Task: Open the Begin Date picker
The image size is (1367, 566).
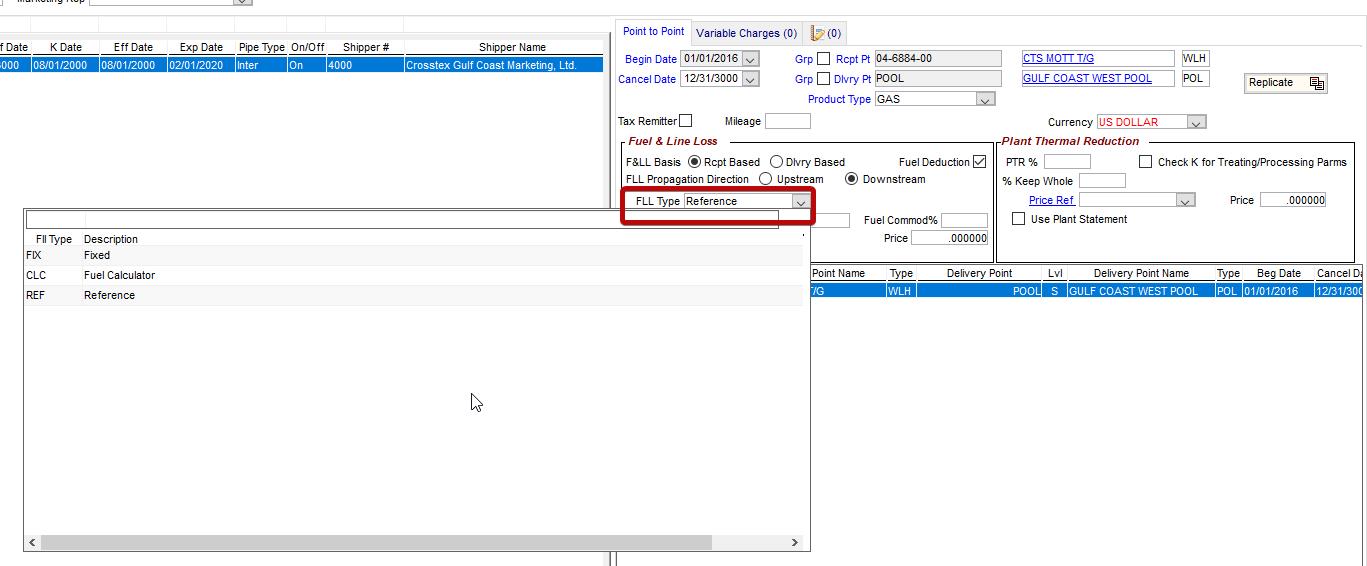Action: click(x=750, y=59)
